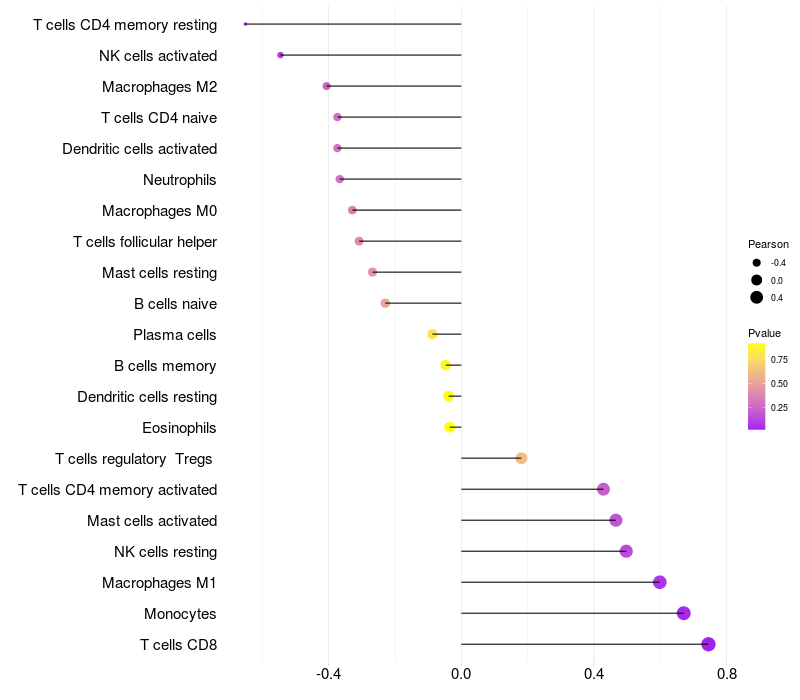The width and height of the screenshot is (800, 700).
Task: Select the NK cells activated data point
Action: pos(280,55)
